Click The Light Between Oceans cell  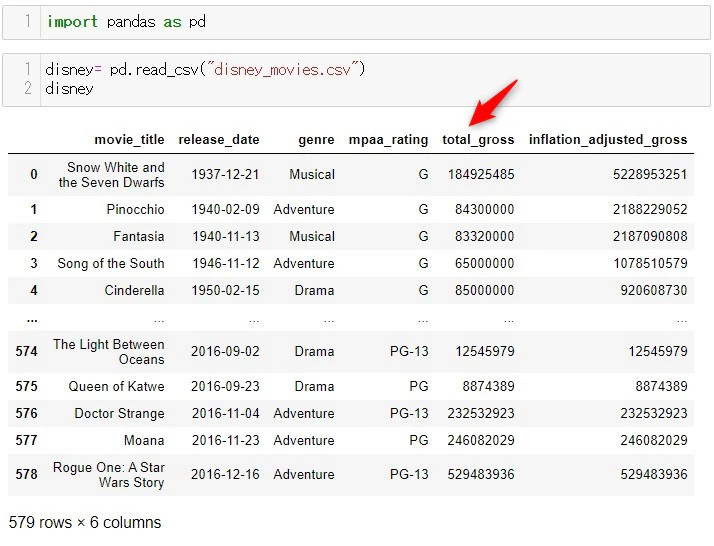point(109,352)
